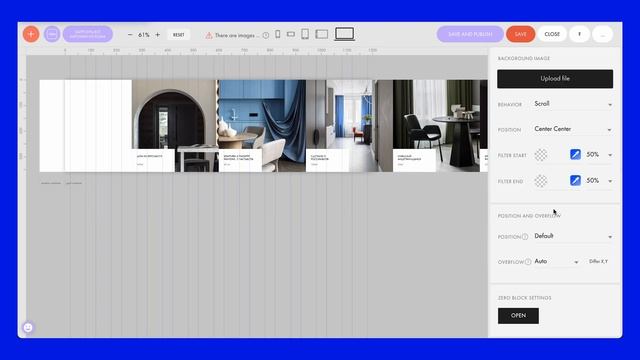Click SAVE AND PUBLISH button

(470, 34)
